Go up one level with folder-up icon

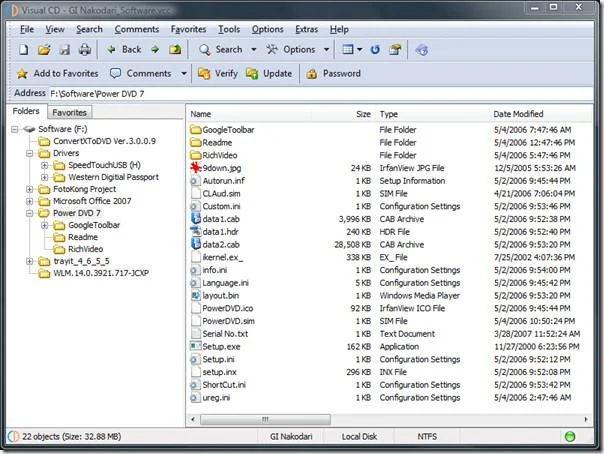pyautogui.click(x=175, y=49)
